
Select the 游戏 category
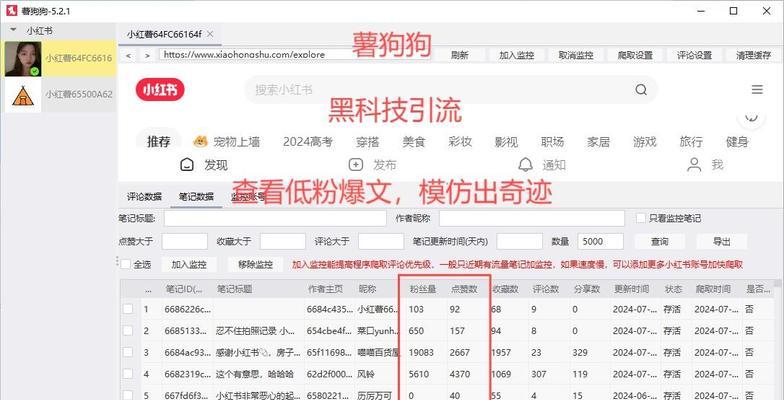(644, 142)
